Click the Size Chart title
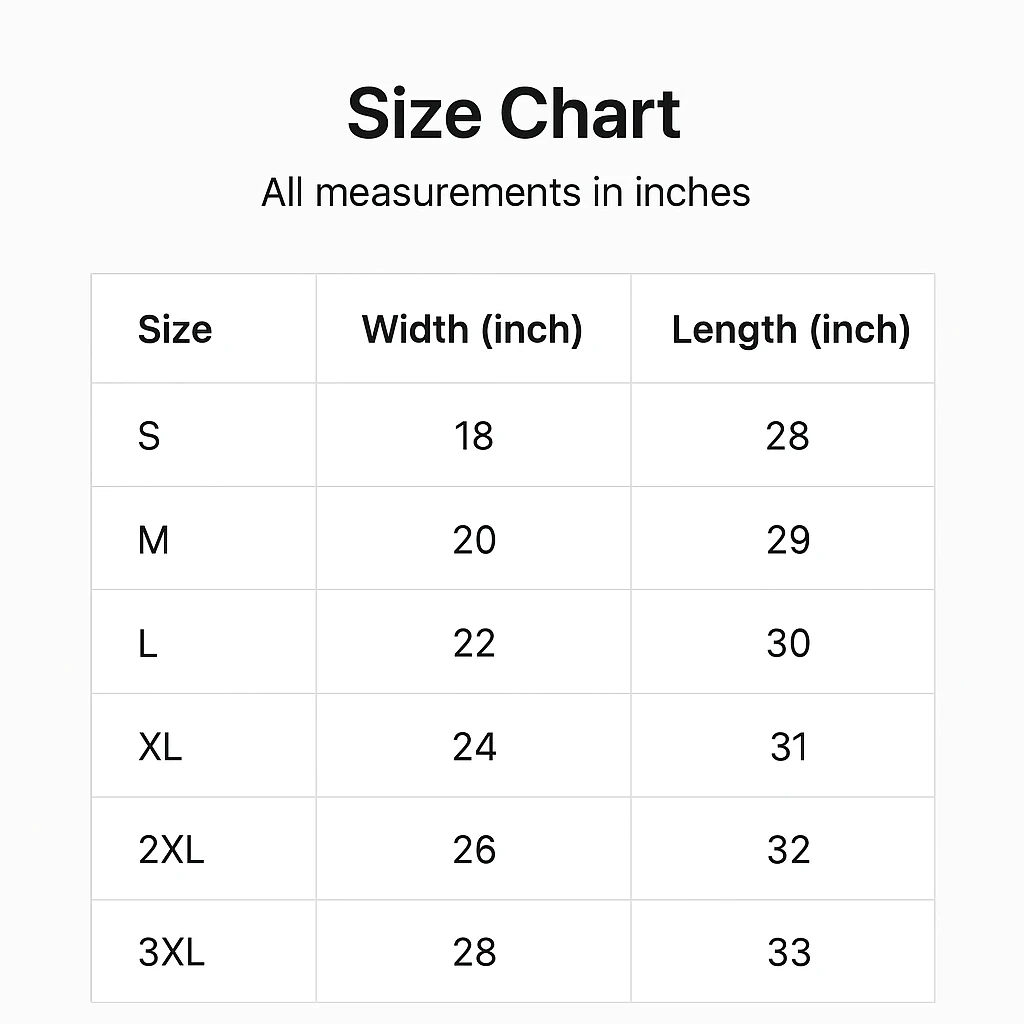The width and height of the screenshot is (1024, 1024). pos(514,113)
